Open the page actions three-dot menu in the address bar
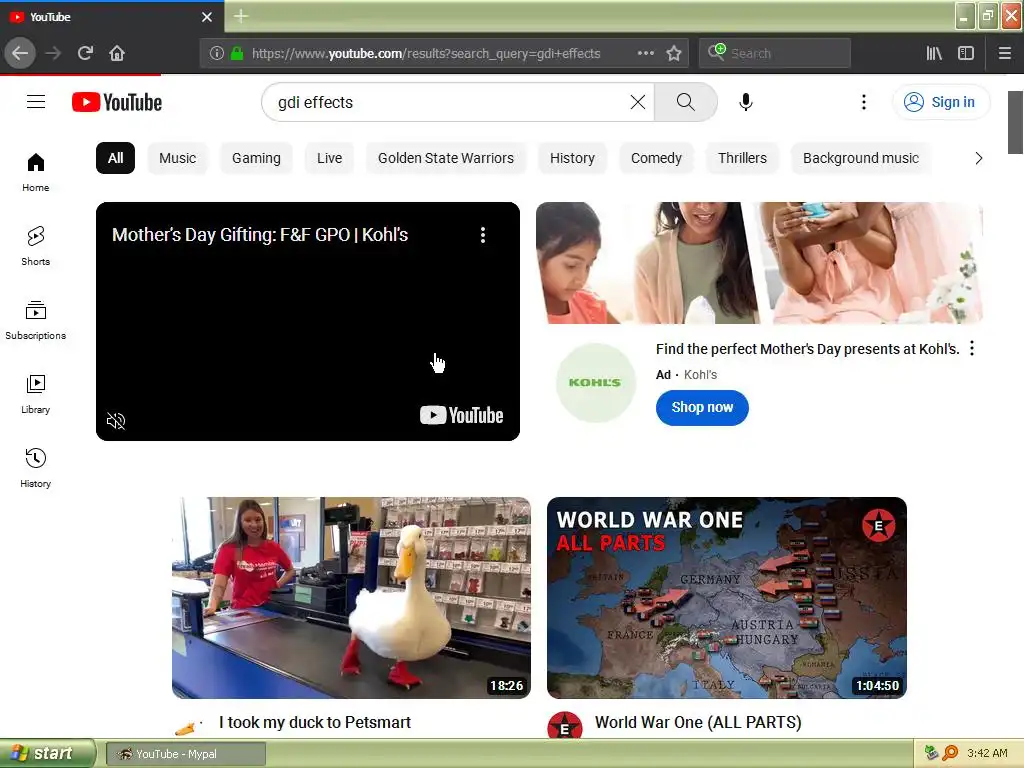This screenshot has height=768, width=1024. (645, 53)
